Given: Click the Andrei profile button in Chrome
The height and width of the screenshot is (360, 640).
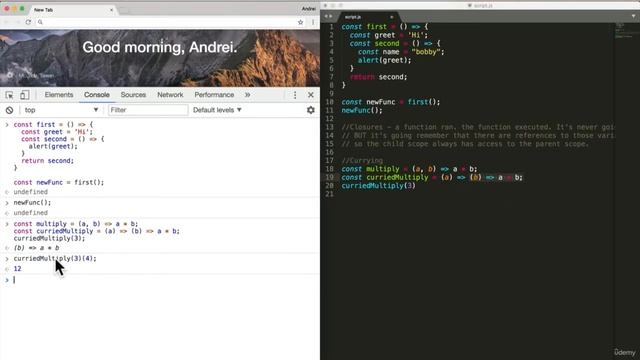Looking at the screenshot, I should click(309, 9).
